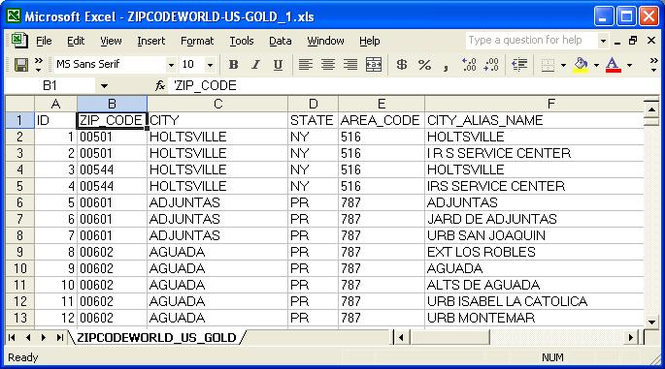This screenshot has height=369, width=665.
Task: Open the Fill Color dropdown arrow
Action: coord(596,65)
